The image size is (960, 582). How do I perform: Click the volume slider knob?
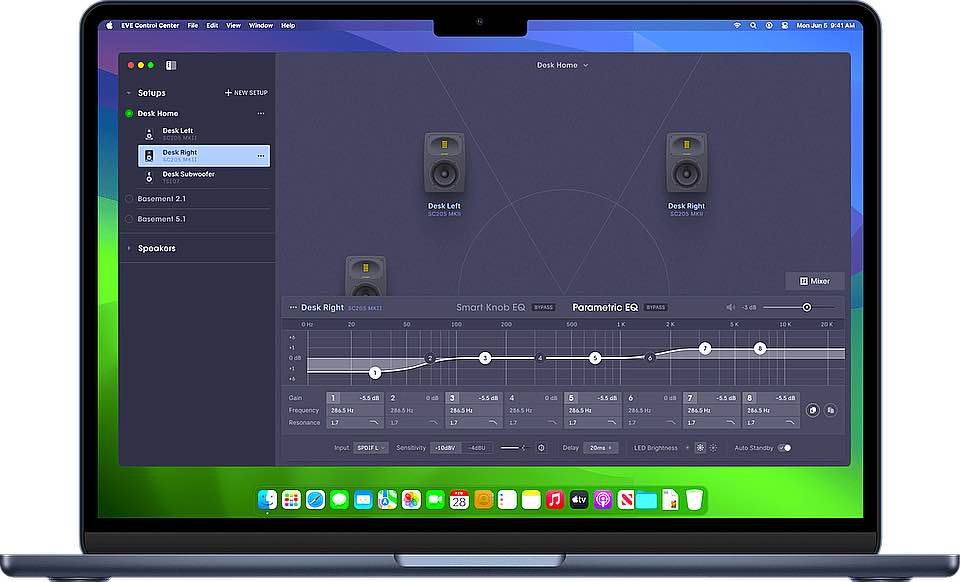pyautogui.click(x=807, y=307)
